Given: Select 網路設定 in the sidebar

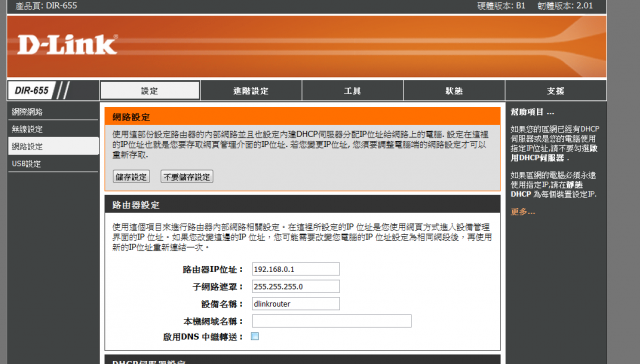Looking at the screenshot, I should pyautogui.click(x=53, y=146).
